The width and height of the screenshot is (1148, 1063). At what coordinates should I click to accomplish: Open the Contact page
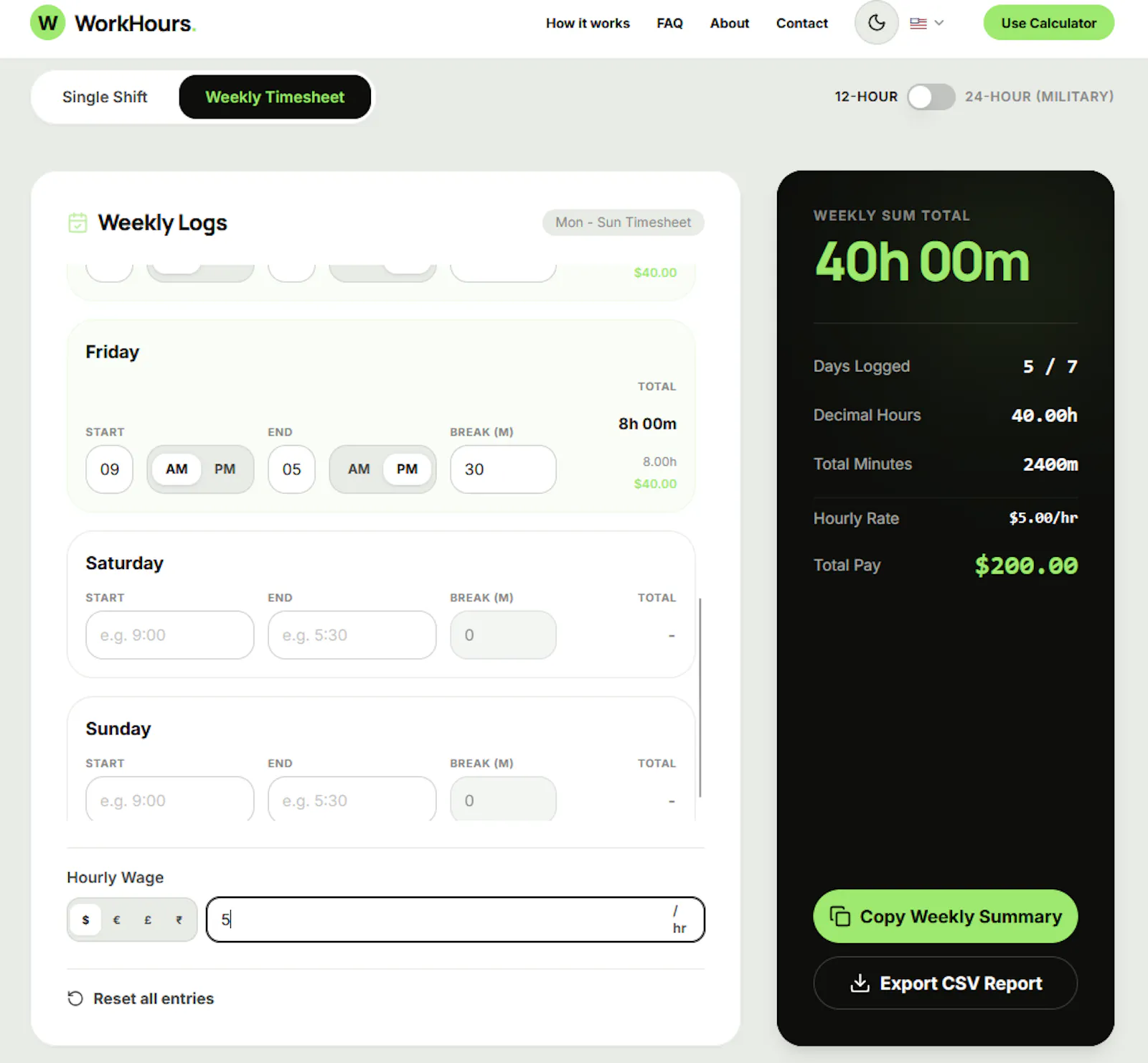pos(801,23)
